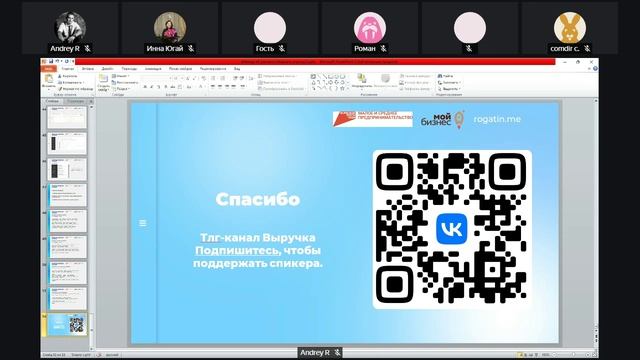Open the Эффекты фигур dropdown

coord(415,89)
